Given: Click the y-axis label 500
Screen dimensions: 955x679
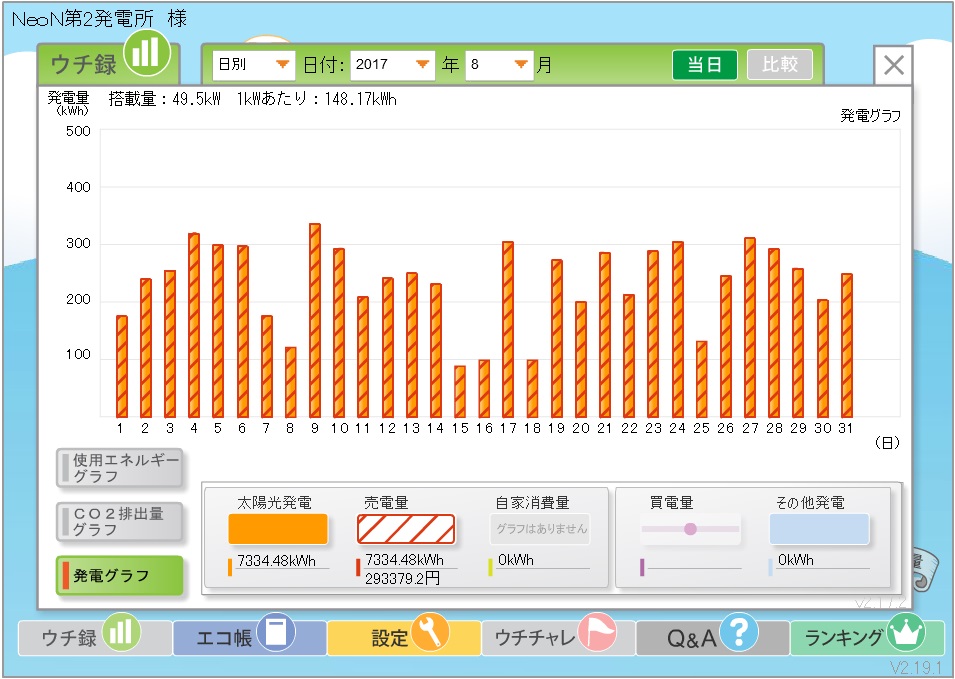Looking at the screenshot, I should click(x=78, y=131).
